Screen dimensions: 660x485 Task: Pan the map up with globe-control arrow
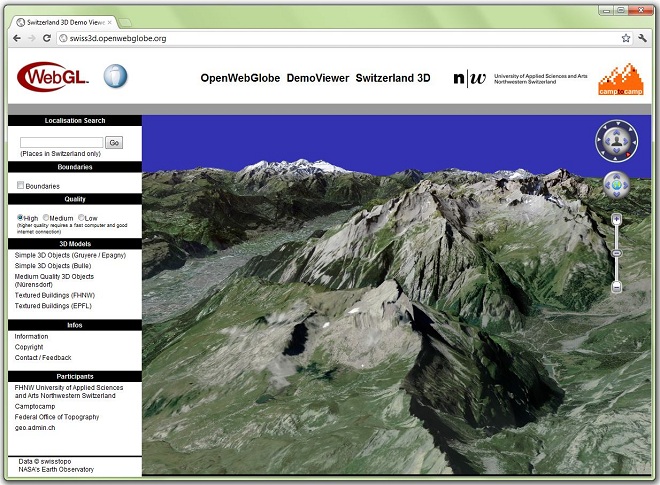tap(617, 177)
